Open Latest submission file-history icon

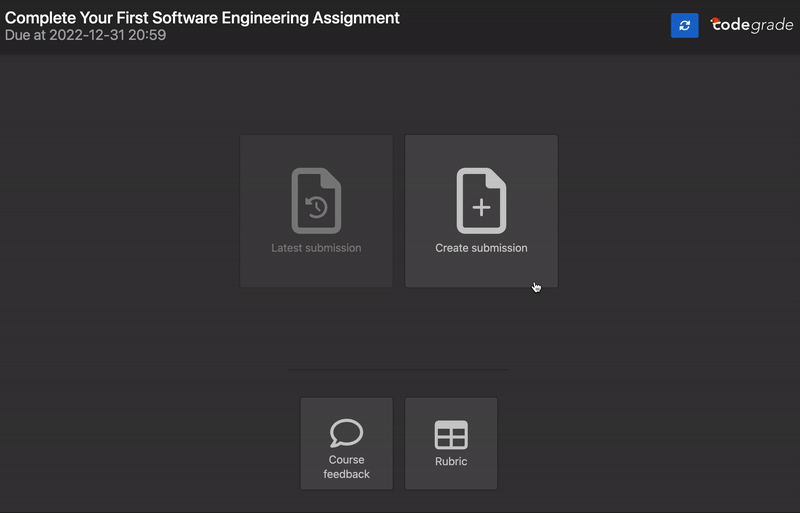click(316, 201)
